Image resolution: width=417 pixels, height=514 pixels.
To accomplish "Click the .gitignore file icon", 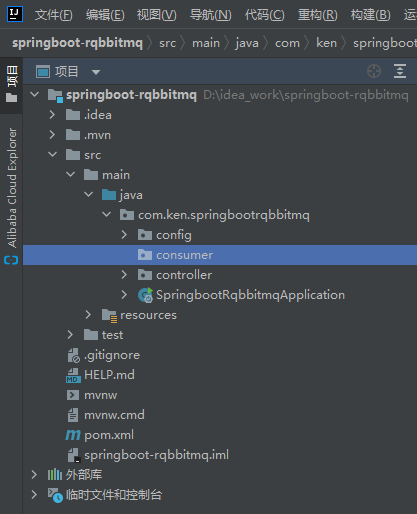I will point(73,355).
